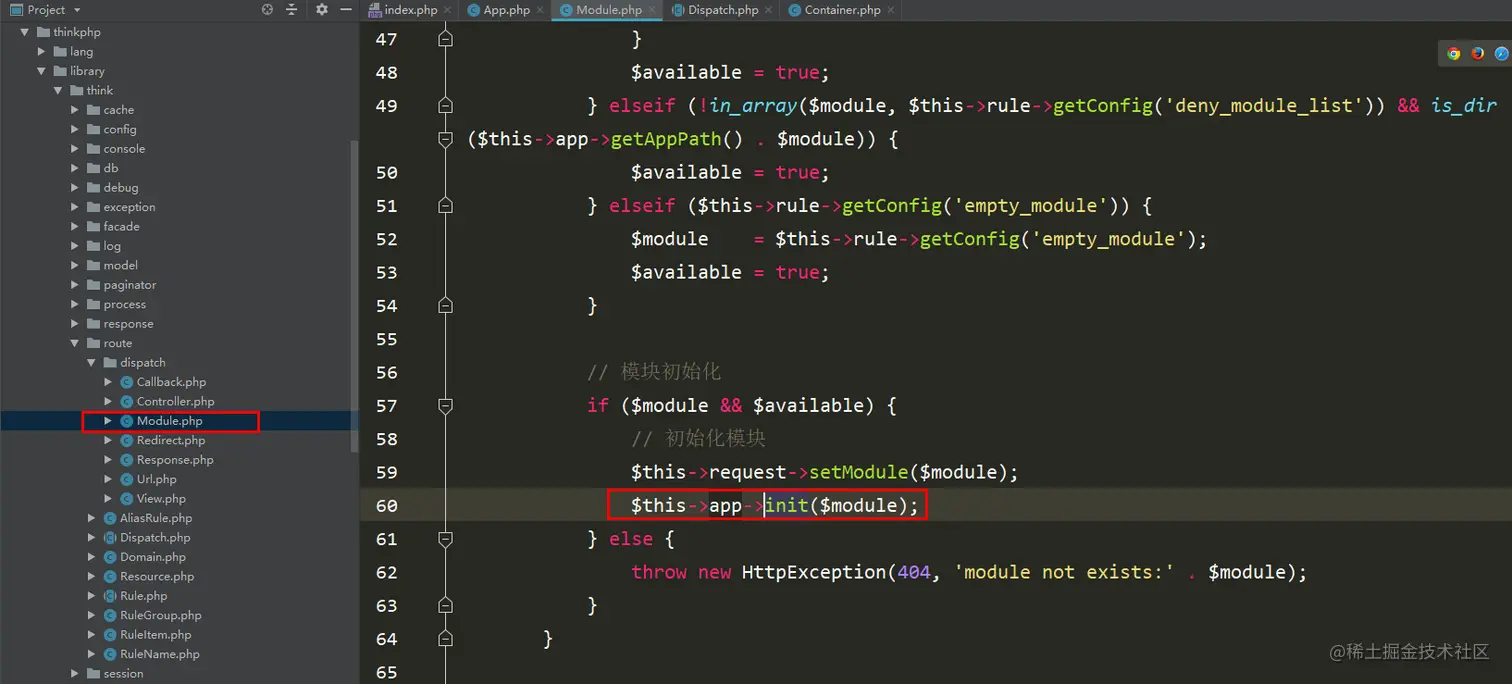Select Module.php in the project tree
This screenshot has width=1512, height=684.
tap(169, 421)
